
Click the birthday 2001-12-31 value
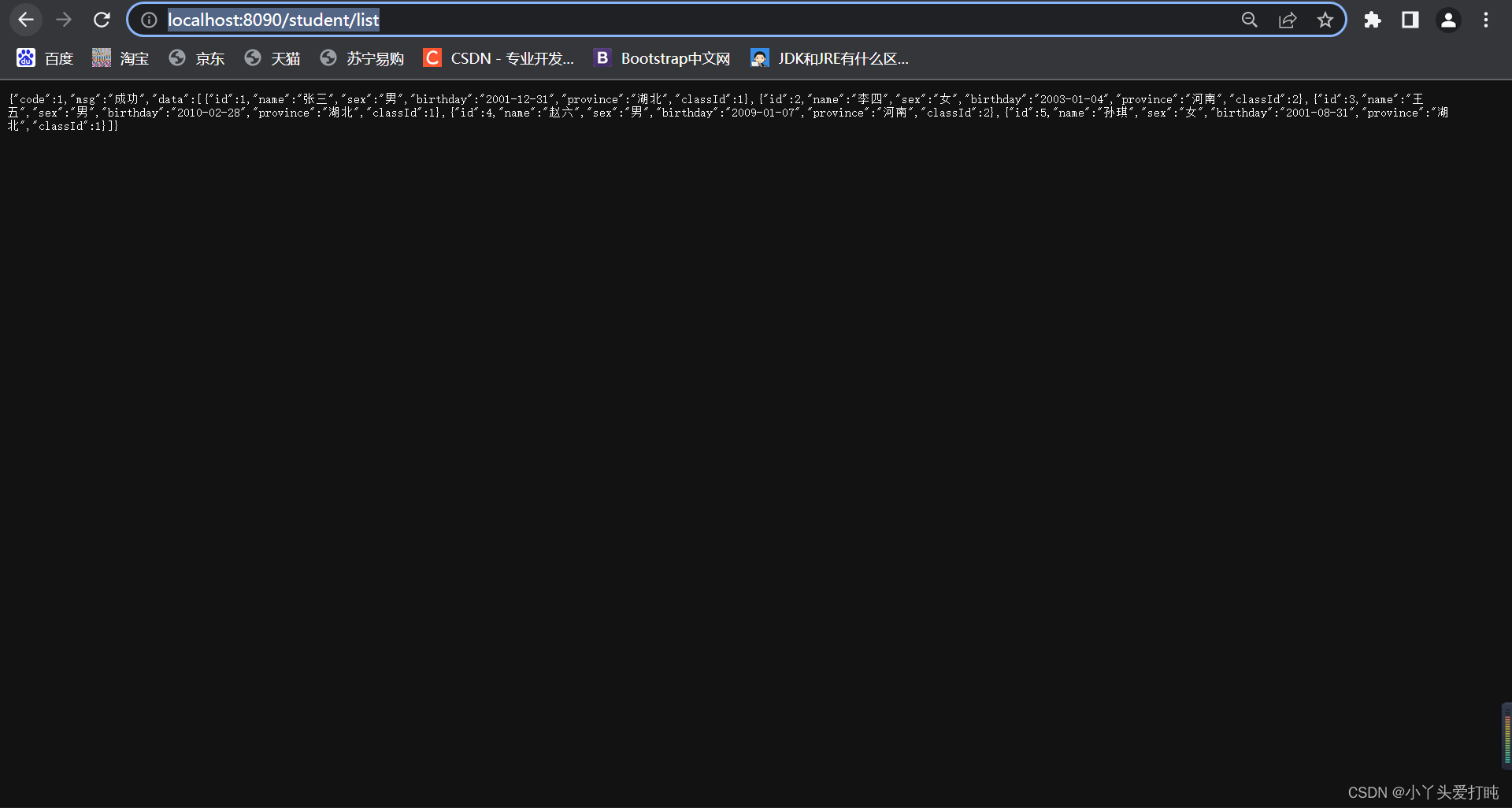tap(517, 99)
